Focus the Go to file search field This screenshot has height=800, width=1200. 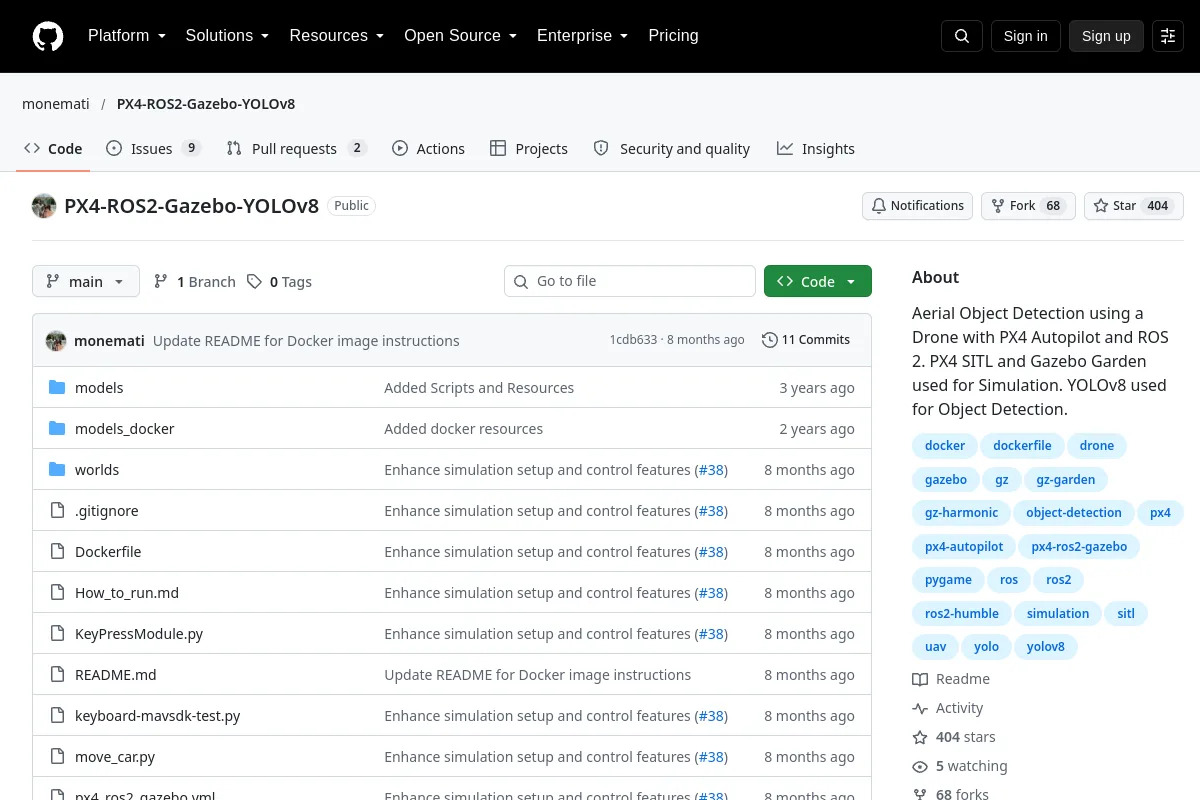pos(630,282)
